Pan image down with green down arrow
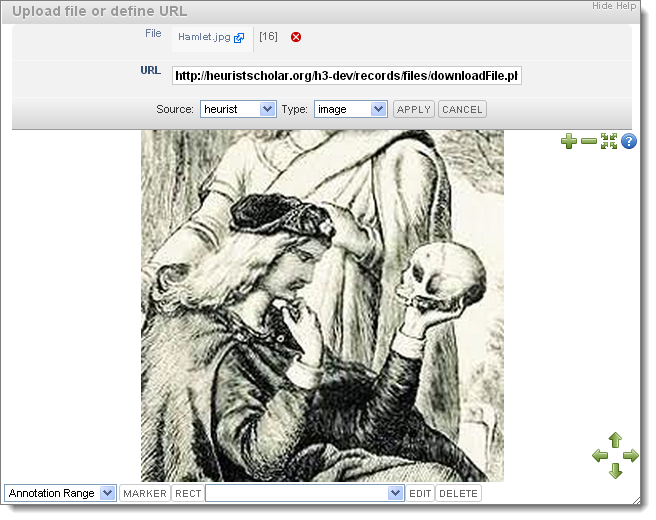This screenshot has height=520, width=656. tap(615, 471)
